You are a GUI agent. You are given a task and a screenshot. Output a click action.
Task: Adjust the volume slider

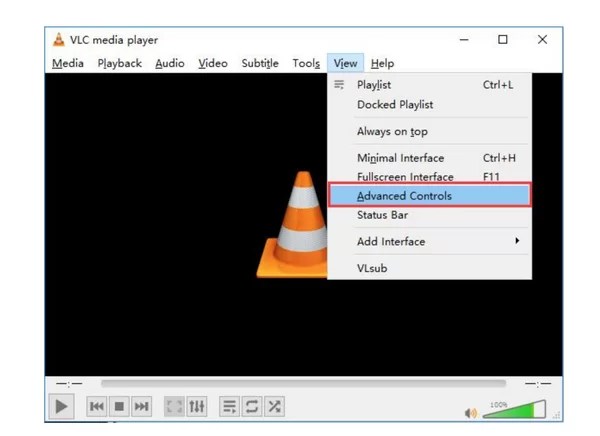pos(514,409)
